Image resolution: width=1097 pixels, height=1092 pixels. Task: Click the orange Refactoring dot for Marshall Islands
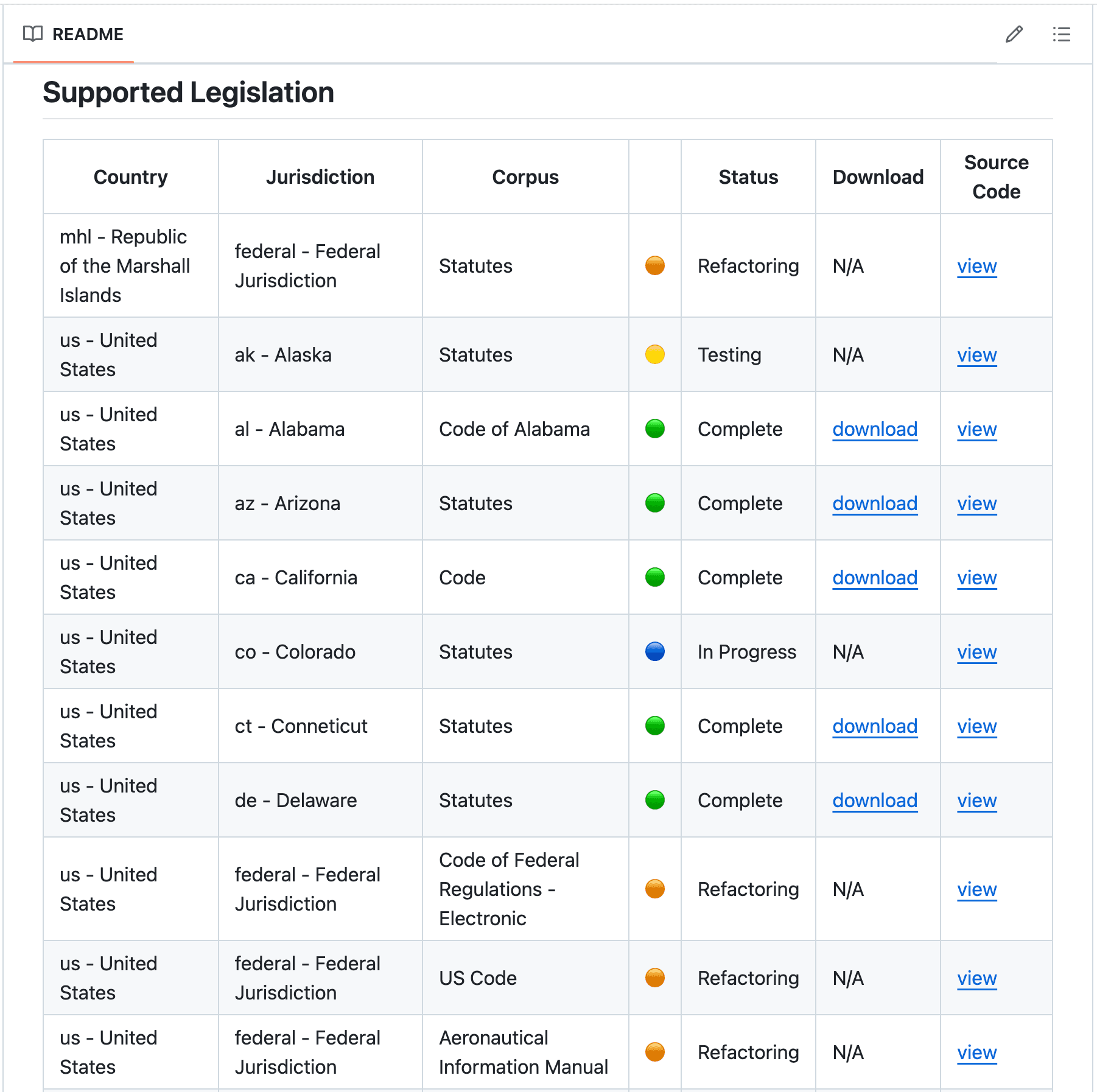[654, 266]
